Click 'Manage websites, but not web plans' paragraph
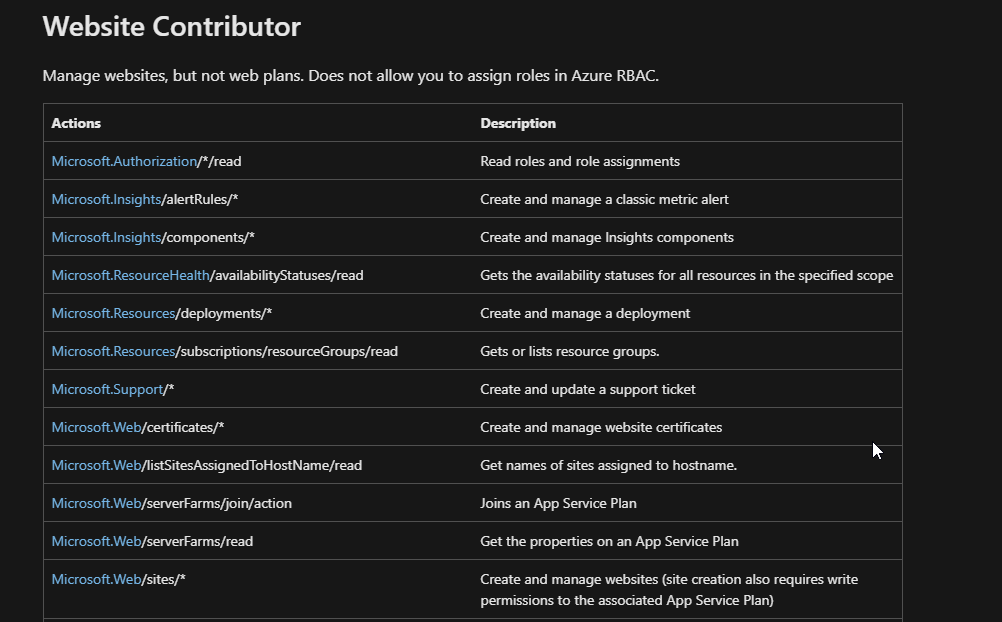Image resolution: width=1002 pixels, height=622 pixels. [351, 76]
